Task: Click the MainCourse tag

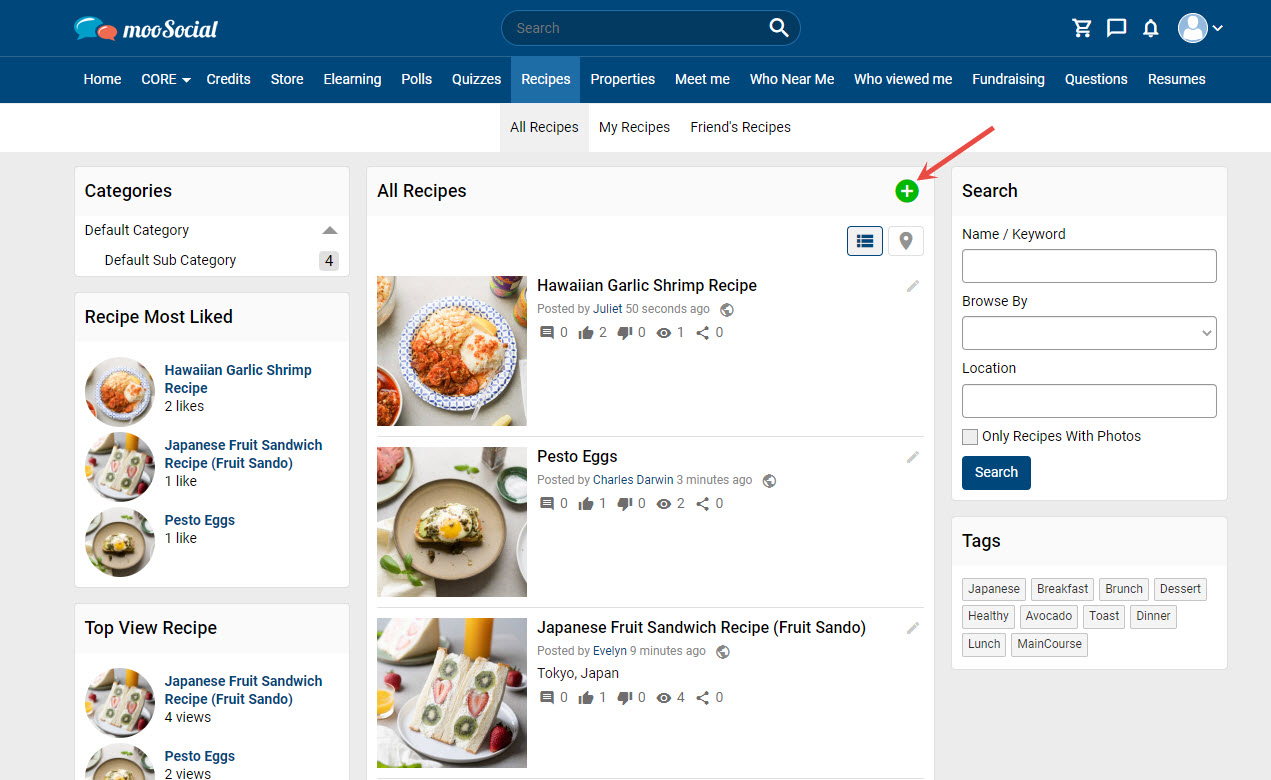Action: click(x=1049, y=644)
